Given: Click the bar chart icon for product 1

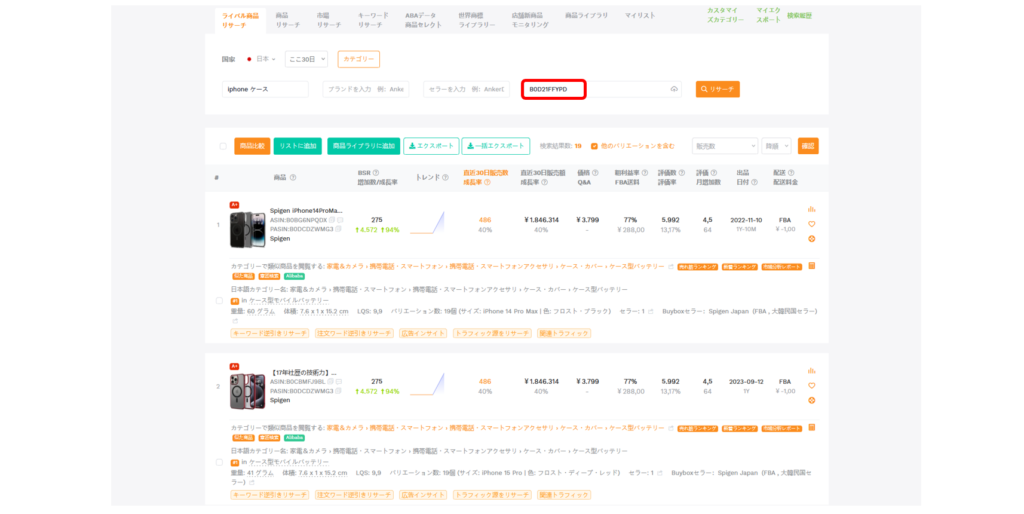Looking at the screenshot, I should [811, 209].
